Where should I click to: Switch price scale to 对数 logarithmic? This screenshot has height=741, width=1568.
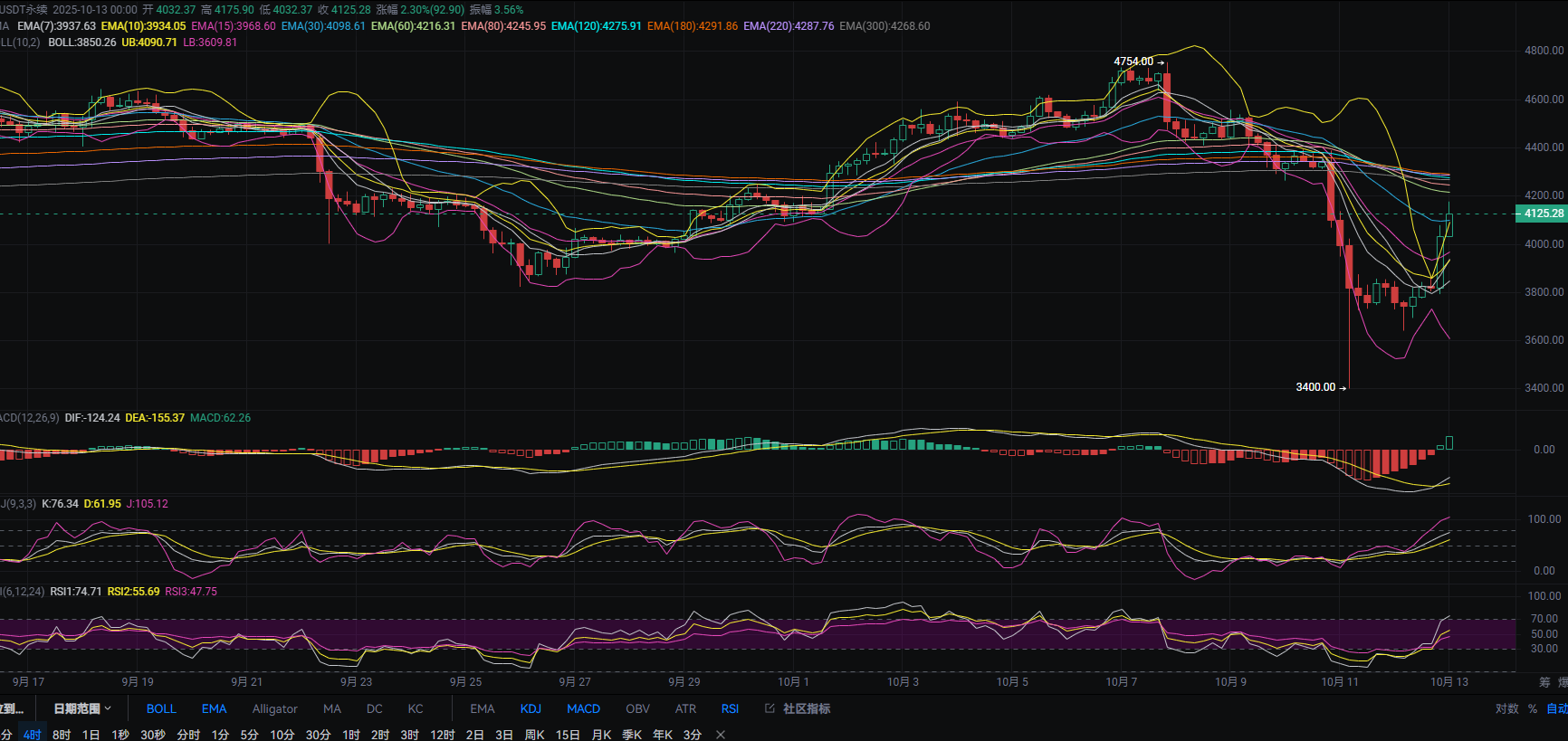1506,708
